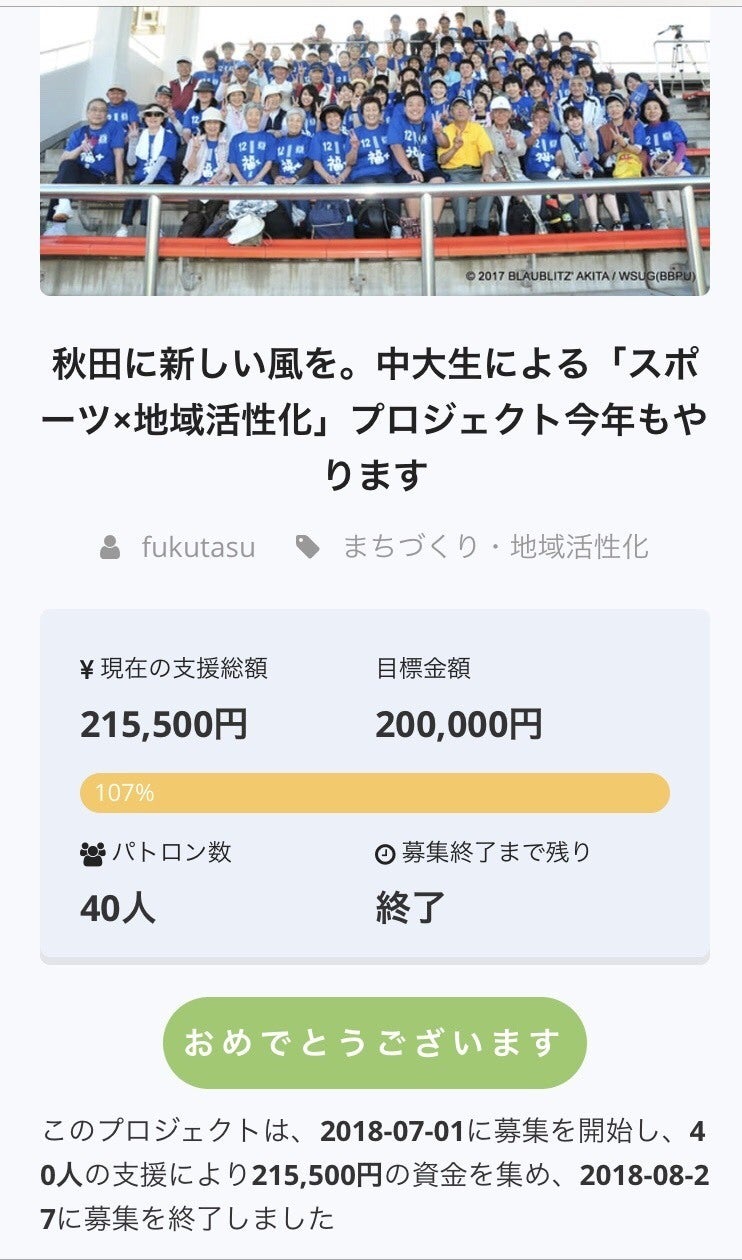Click the 募集終了まで残り label
The image size is (742, 1260).
496,853
